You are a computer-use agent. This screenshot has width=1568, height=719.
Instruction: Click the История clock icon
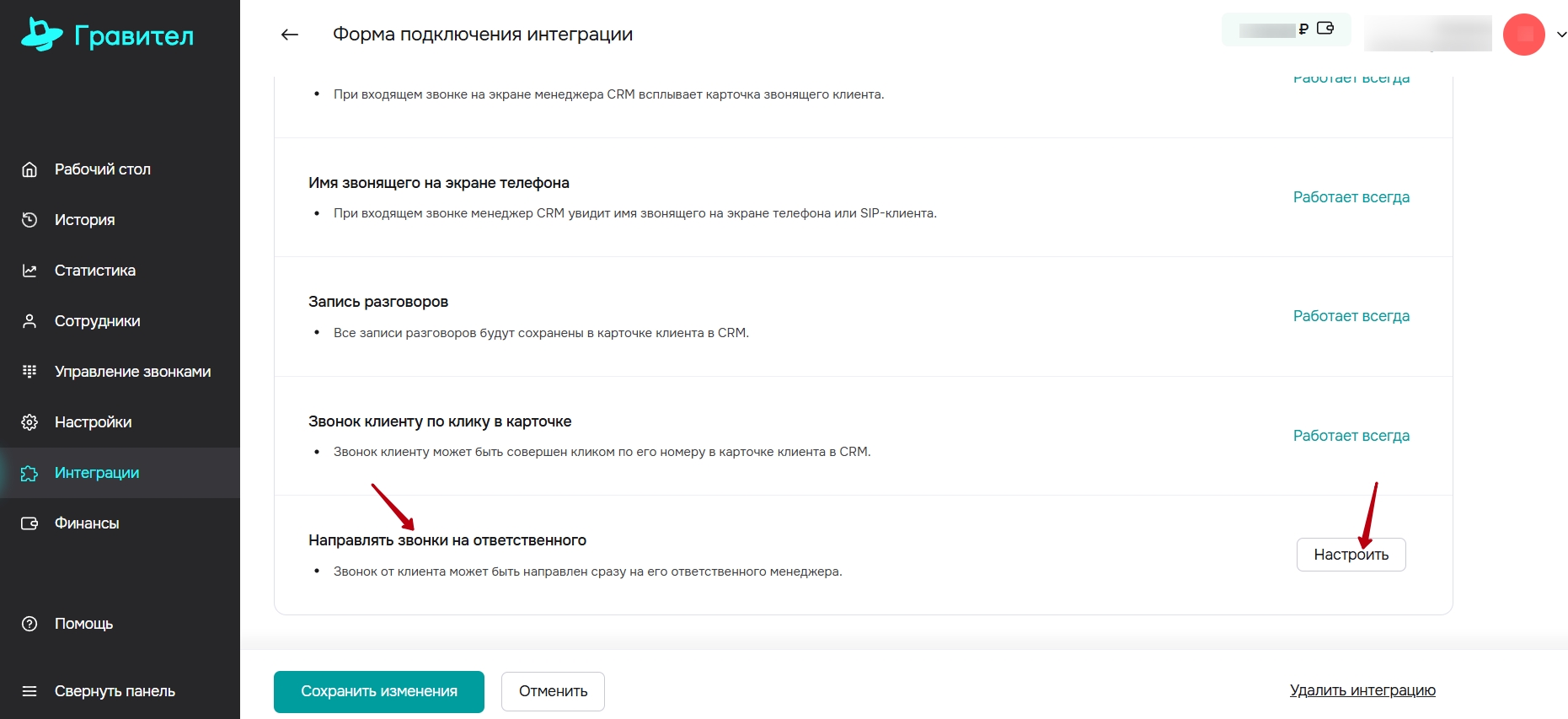[29, 220]
